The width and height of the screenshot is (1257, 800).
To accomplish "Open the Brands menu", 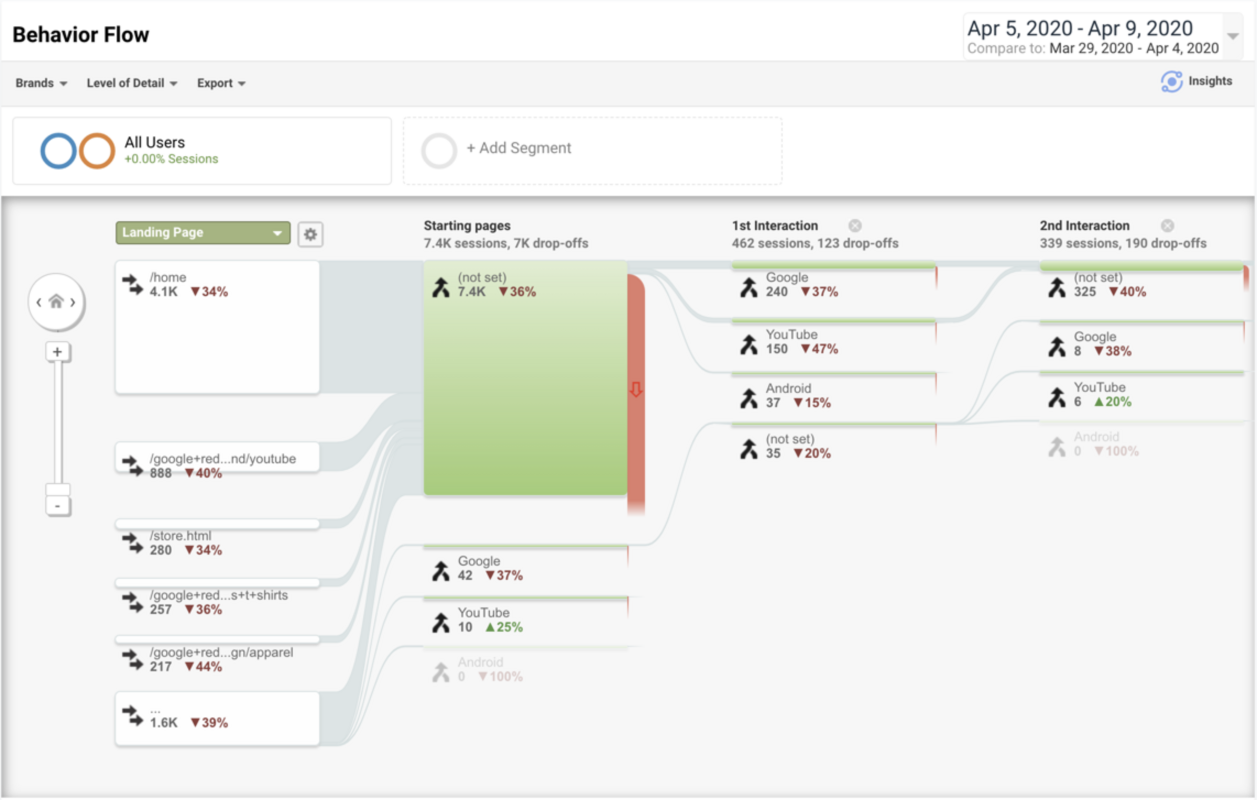I will (40, 83).
